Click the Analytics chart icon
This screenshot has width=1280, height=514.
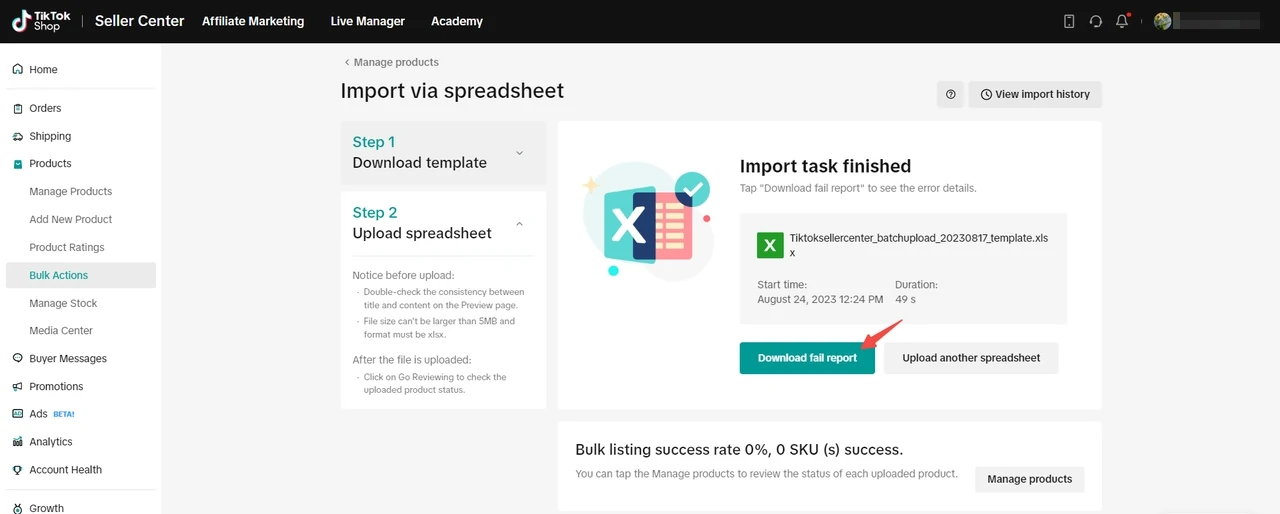click(x=18, y=442)
